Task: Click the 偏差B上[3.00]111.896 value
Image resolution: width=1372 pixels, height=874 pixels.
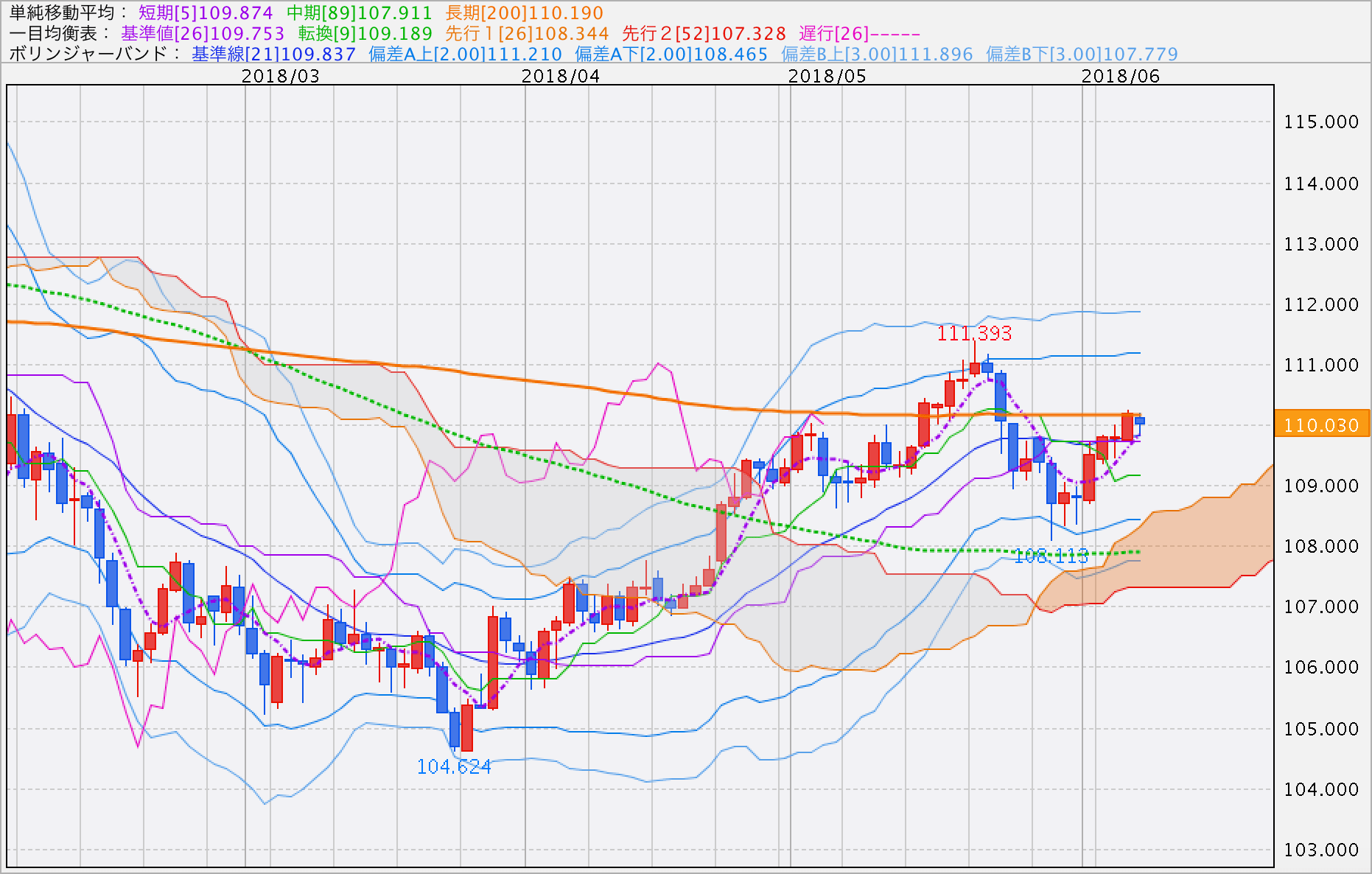Action: pos(877,54)
